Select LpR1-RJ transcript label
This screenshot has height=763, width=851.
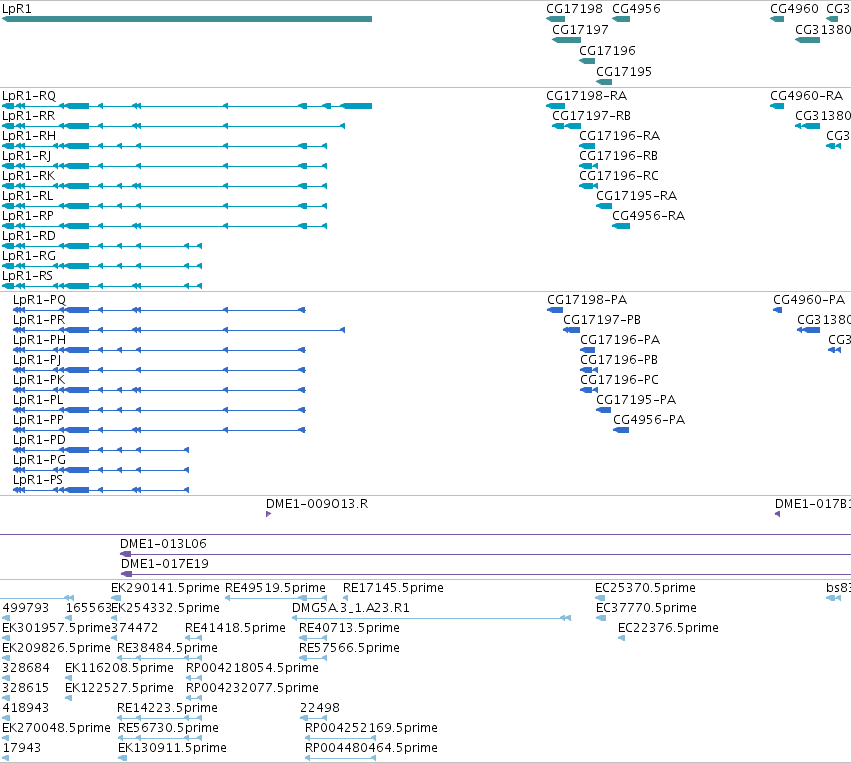click(27, 156)
